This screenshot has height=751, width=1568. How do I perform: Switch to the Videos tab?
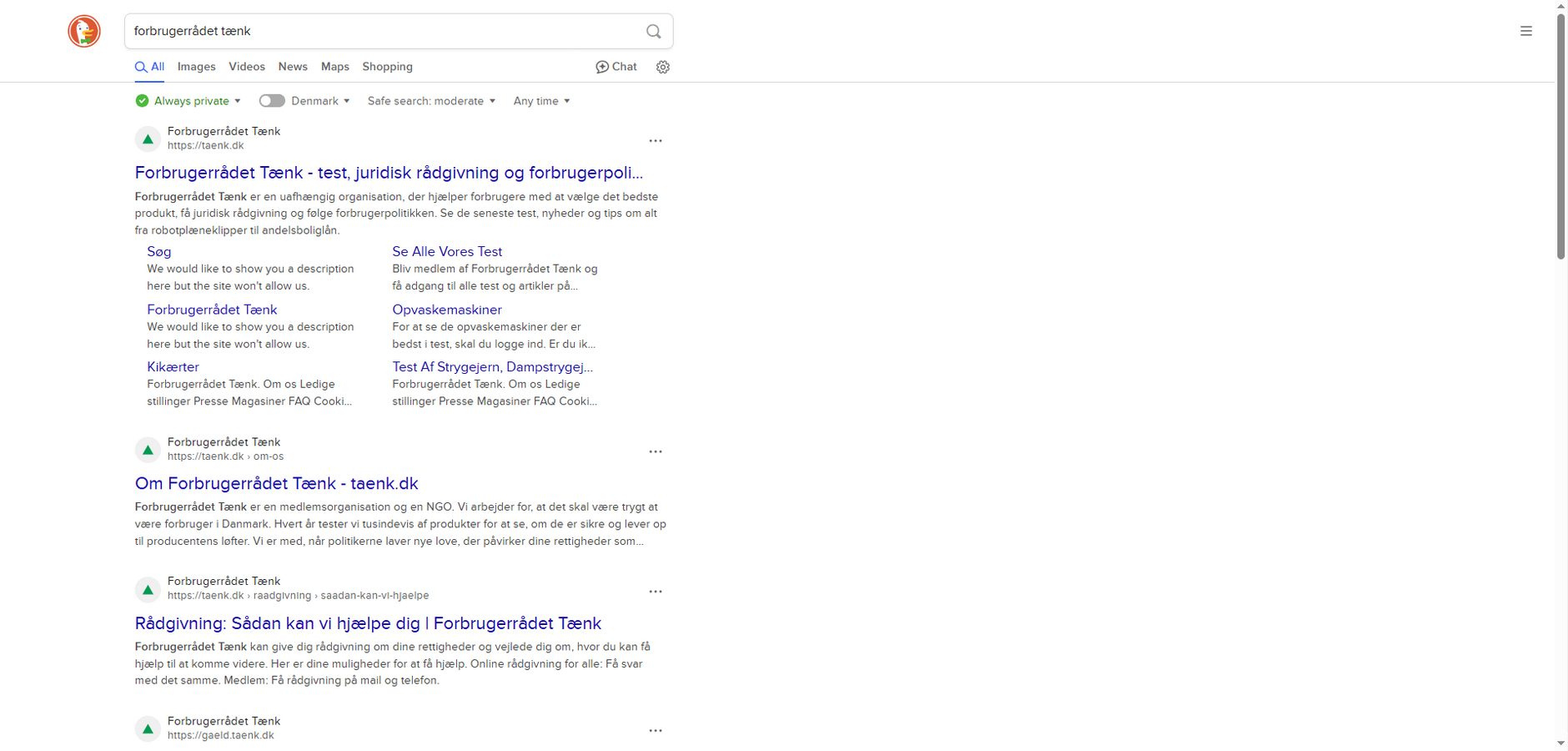[x=247, y=67]
